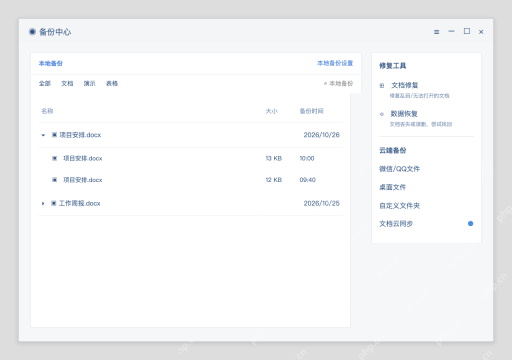Click the 文档修复 tool icon
Image resolution: width=512 pixels, height=360 pixels.
tap(382, 86)
